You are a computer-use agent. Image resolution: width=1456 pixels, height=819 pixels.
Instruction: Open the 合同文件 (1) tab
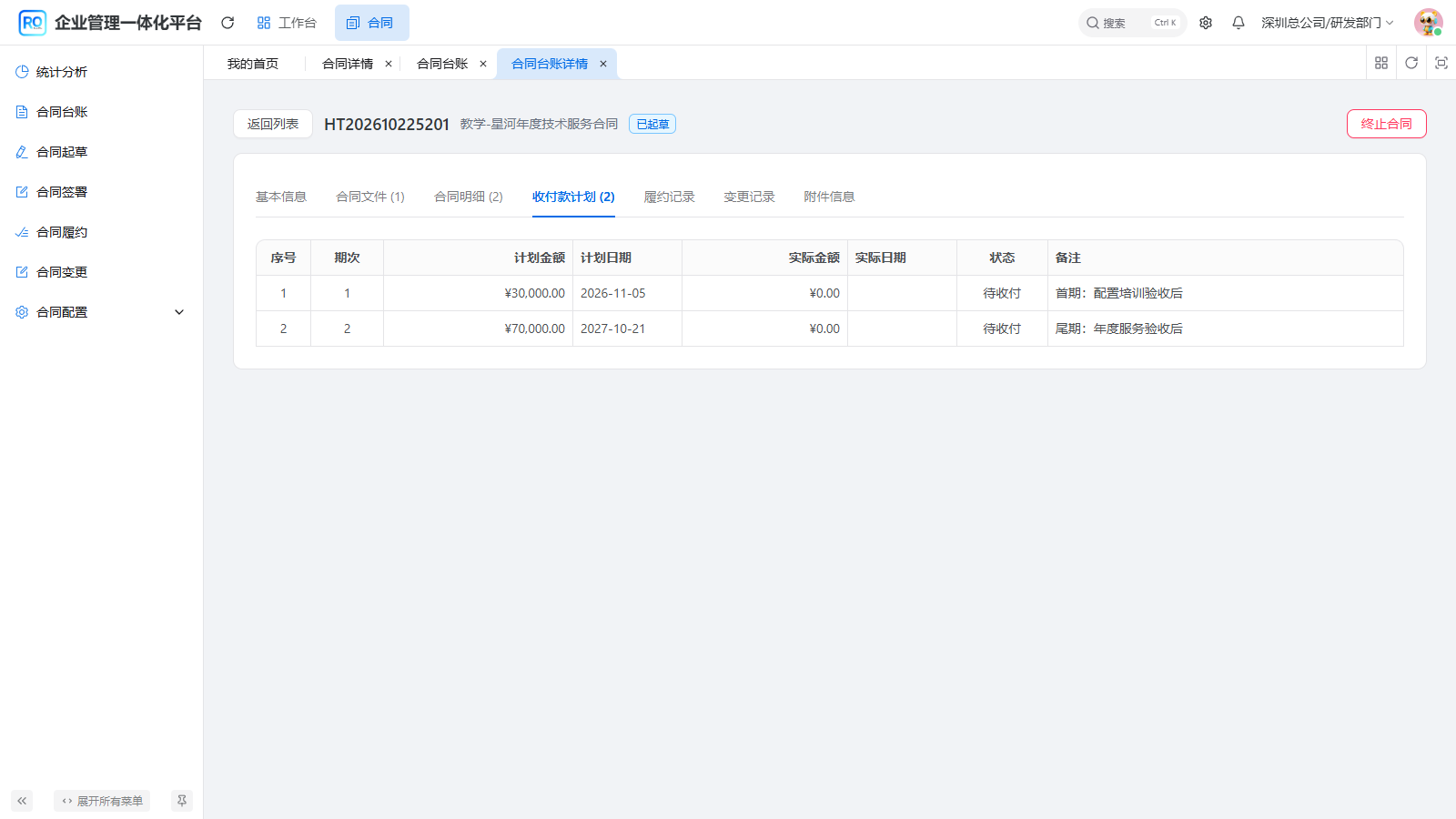tap(370, 197)
